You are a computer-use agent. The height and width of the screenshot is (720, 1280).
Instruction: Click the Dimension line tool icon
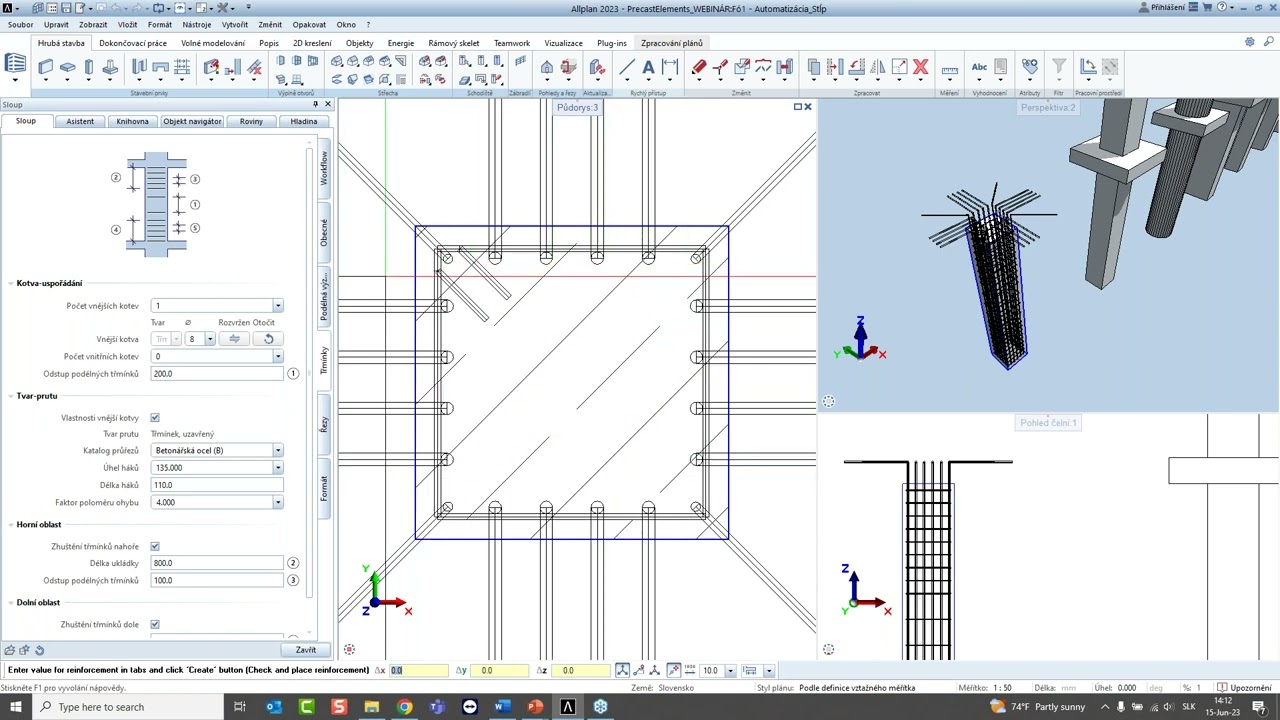point(670,68)
